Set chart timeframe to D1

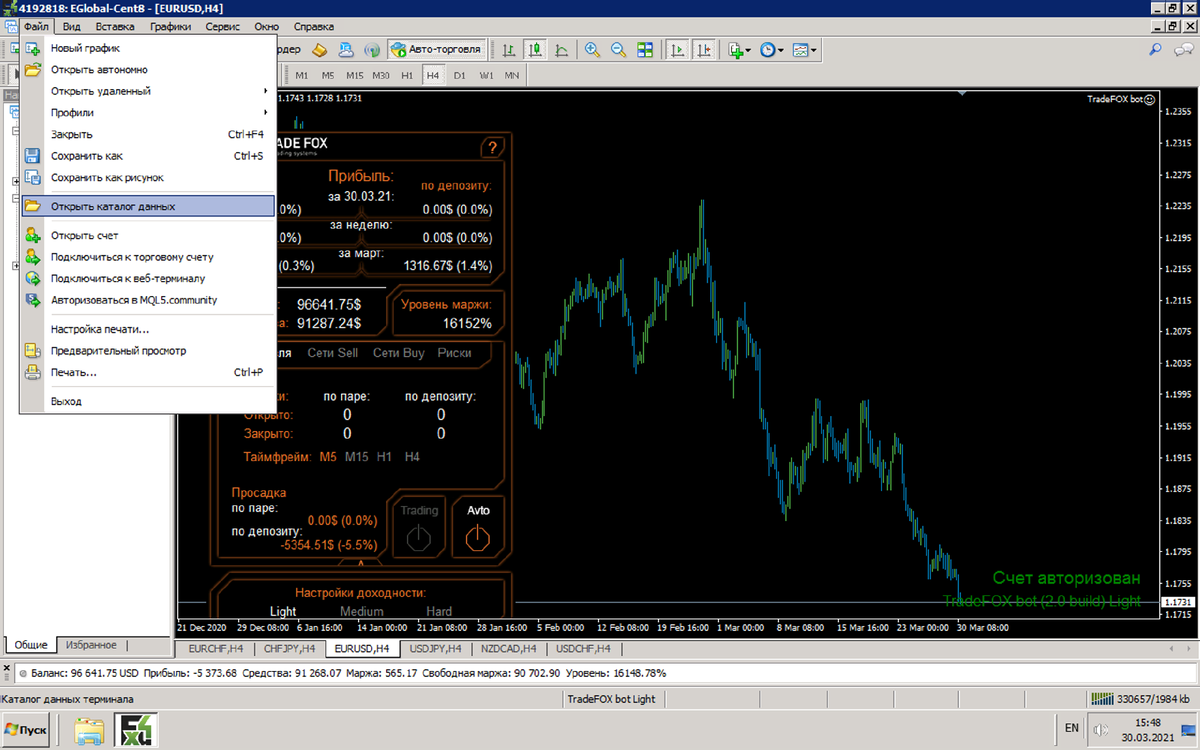459,75
